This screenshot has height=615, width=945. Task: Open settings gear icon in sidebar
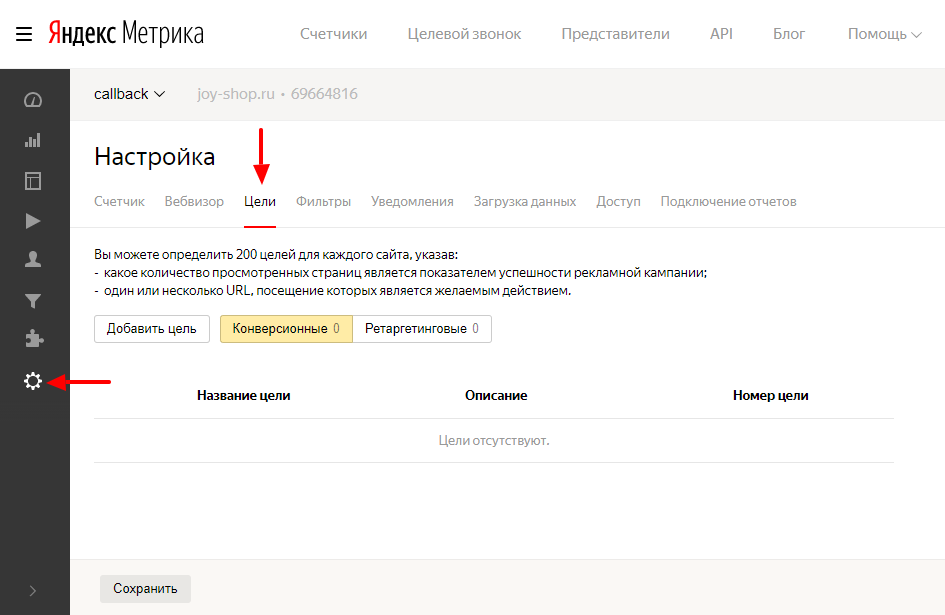pos(33,381)
